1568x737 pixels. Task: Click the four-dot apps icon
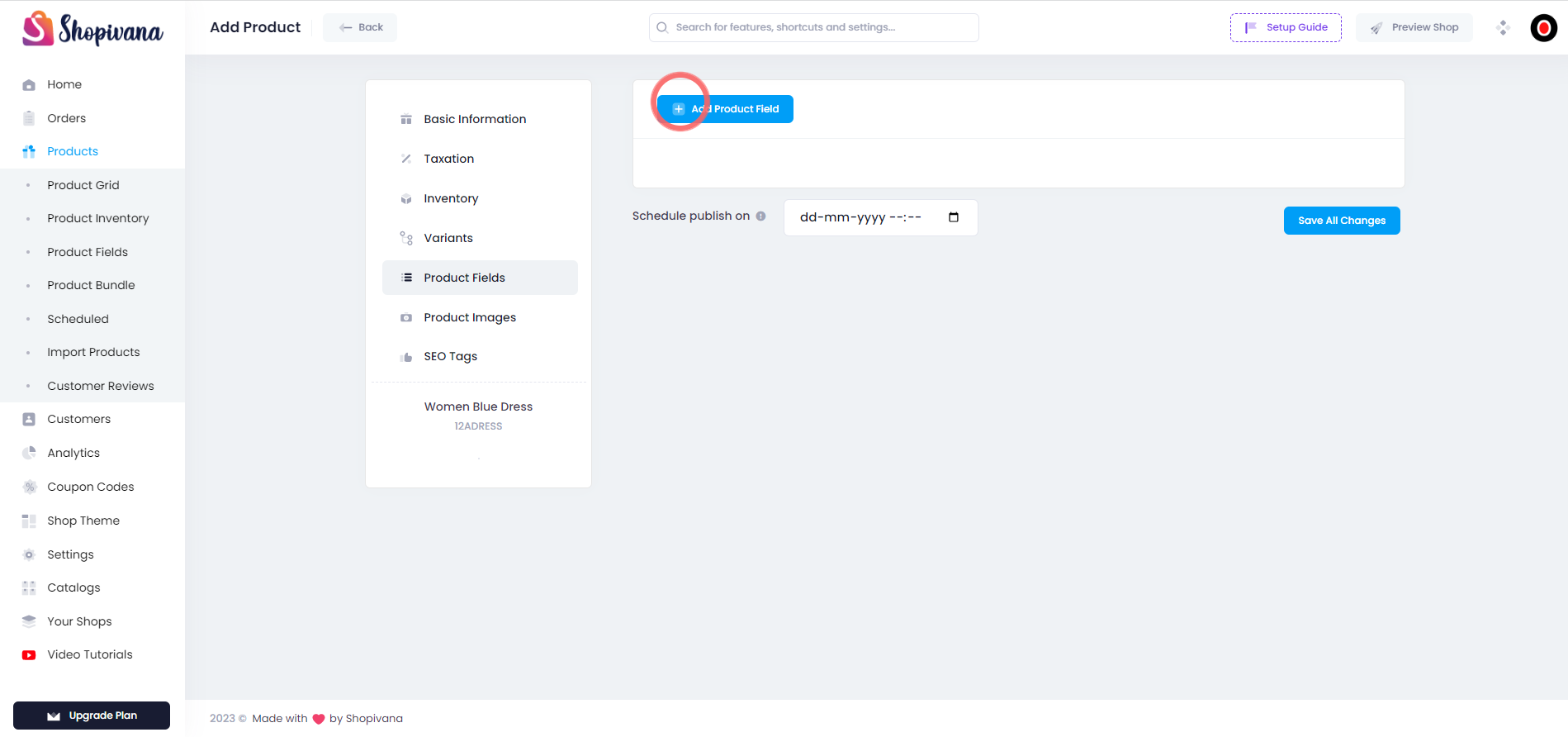point(1503,27)
